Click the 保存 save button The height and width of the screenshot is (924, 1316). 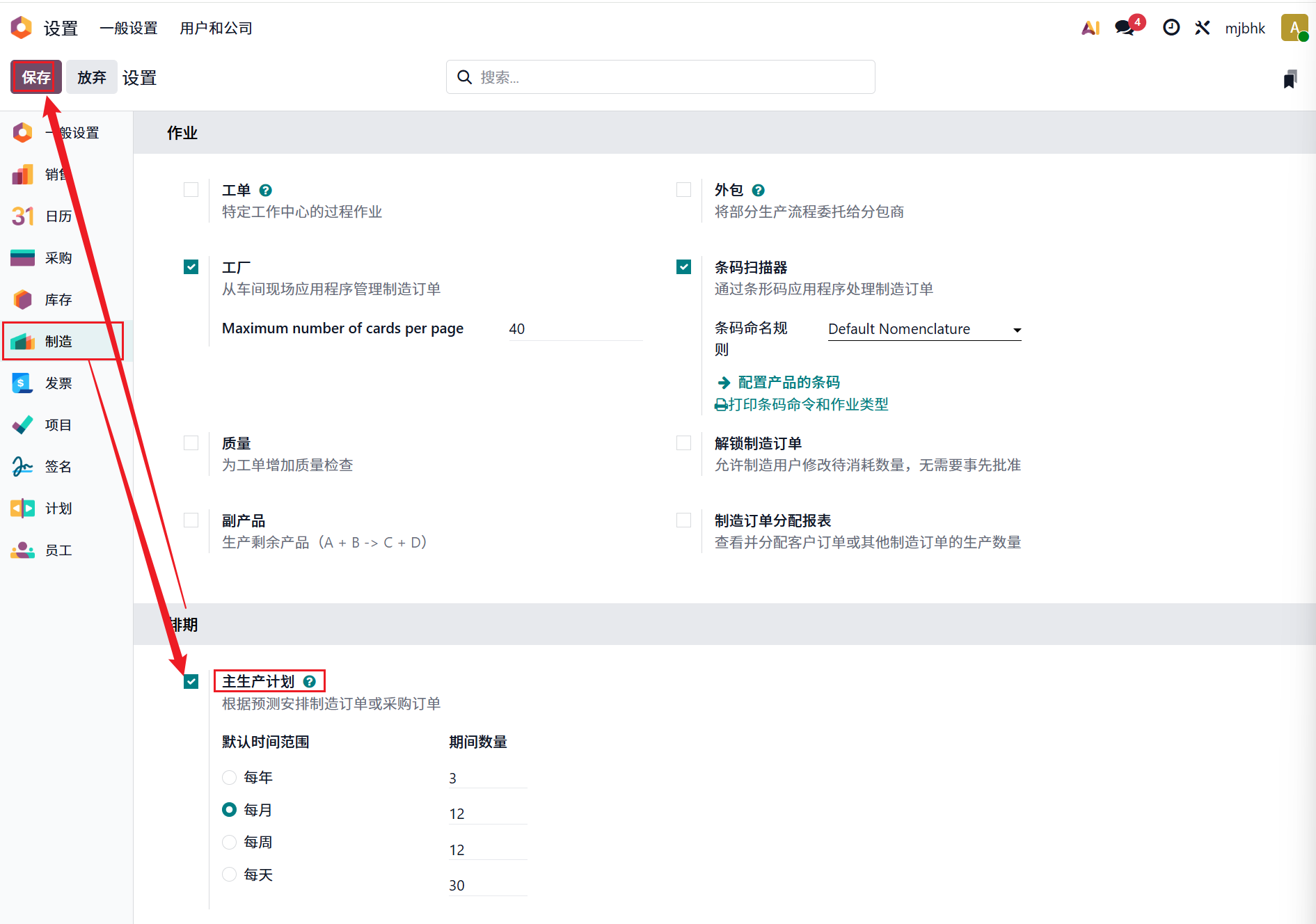(x=36, y=77)
